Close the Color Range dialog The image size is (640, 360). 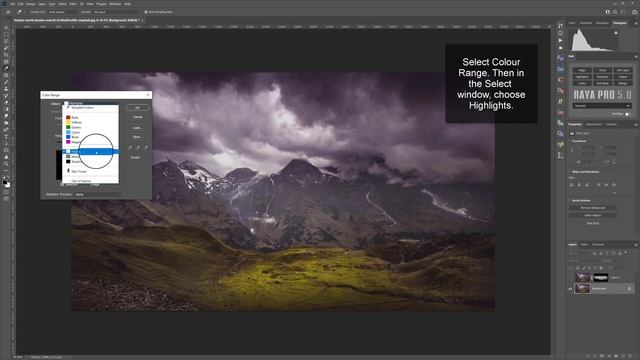pos(148,95)
